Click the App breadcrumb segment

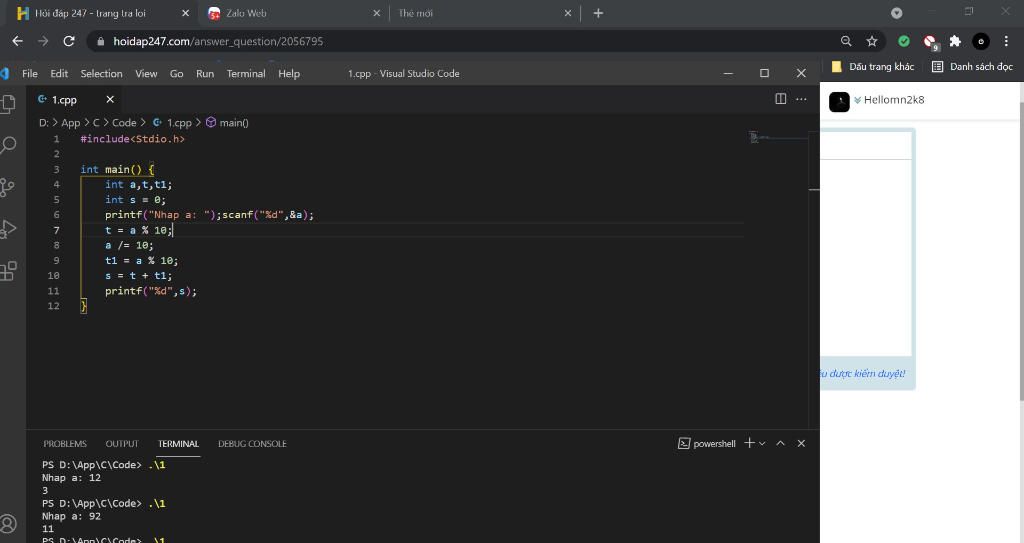click(x=71, y=123)
